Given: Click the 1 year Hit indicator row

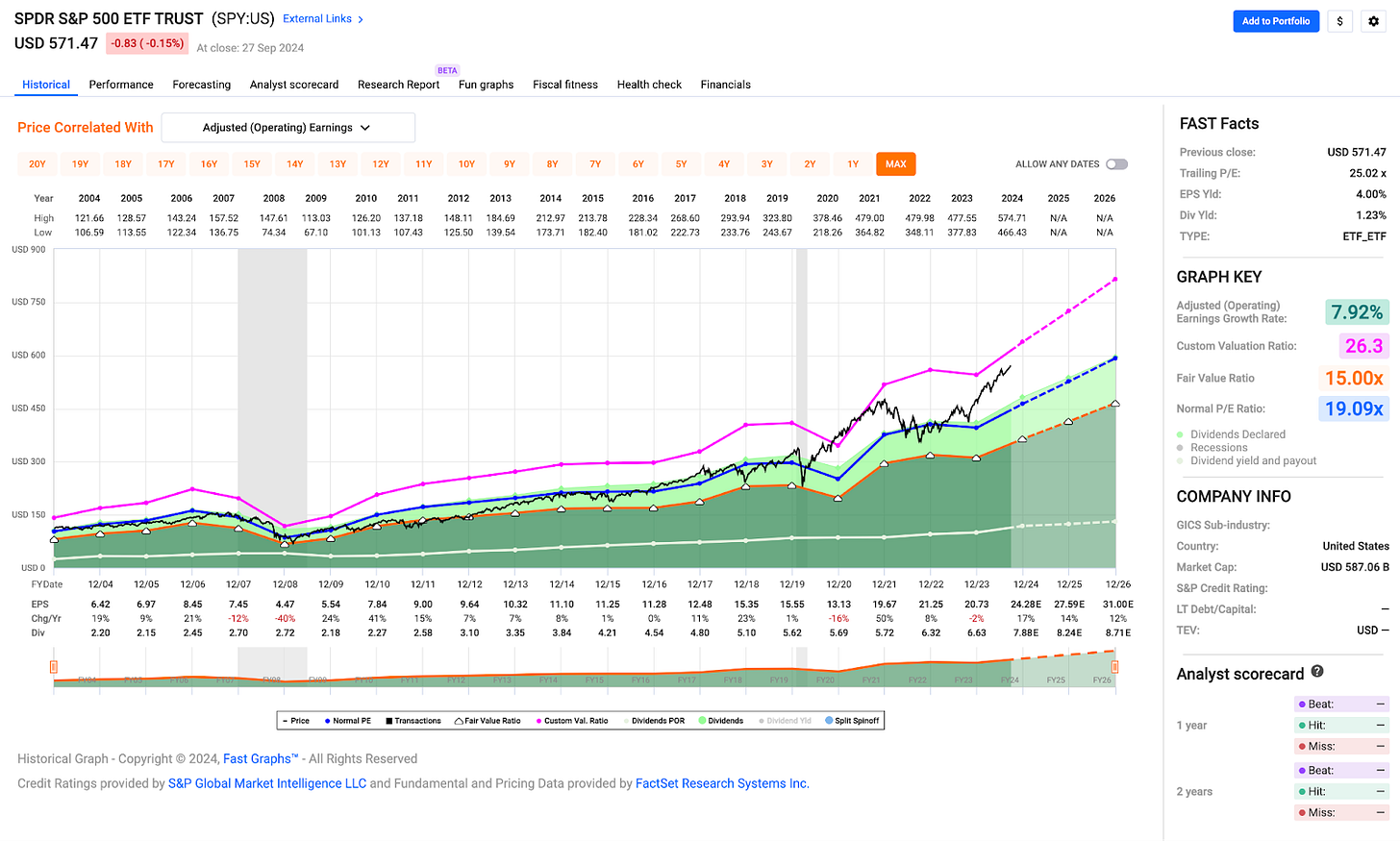Looking at the screenshot, I should tap(1342, 726).
